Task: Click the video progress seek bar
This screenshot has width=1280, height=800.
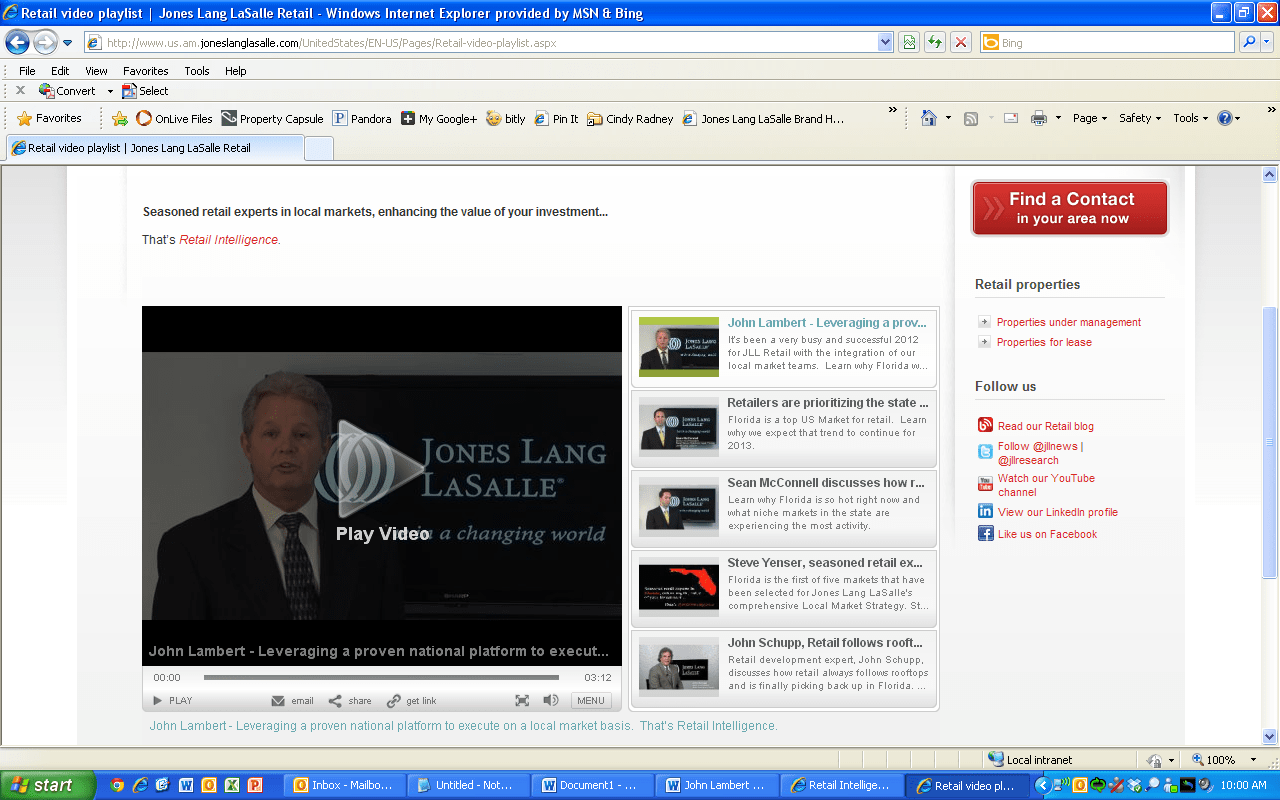Action: point(381,678)
